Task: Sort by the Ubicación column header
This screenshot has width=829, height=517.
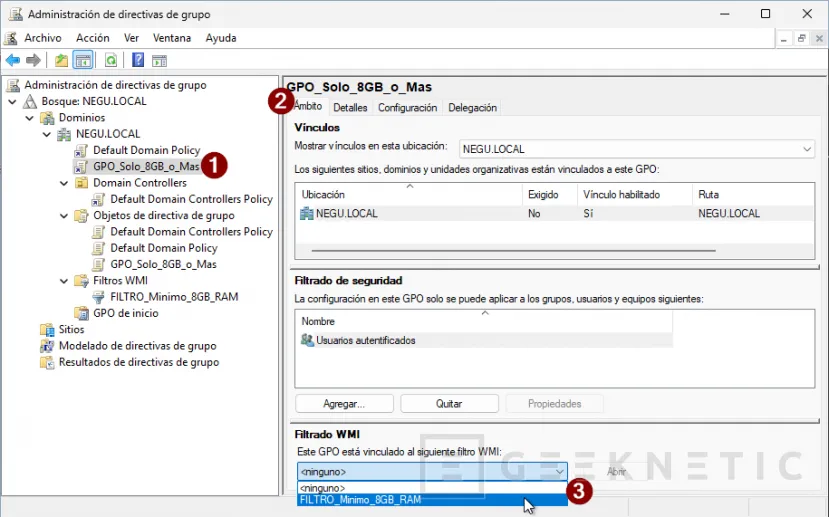Action: click(x=409, y=194)
